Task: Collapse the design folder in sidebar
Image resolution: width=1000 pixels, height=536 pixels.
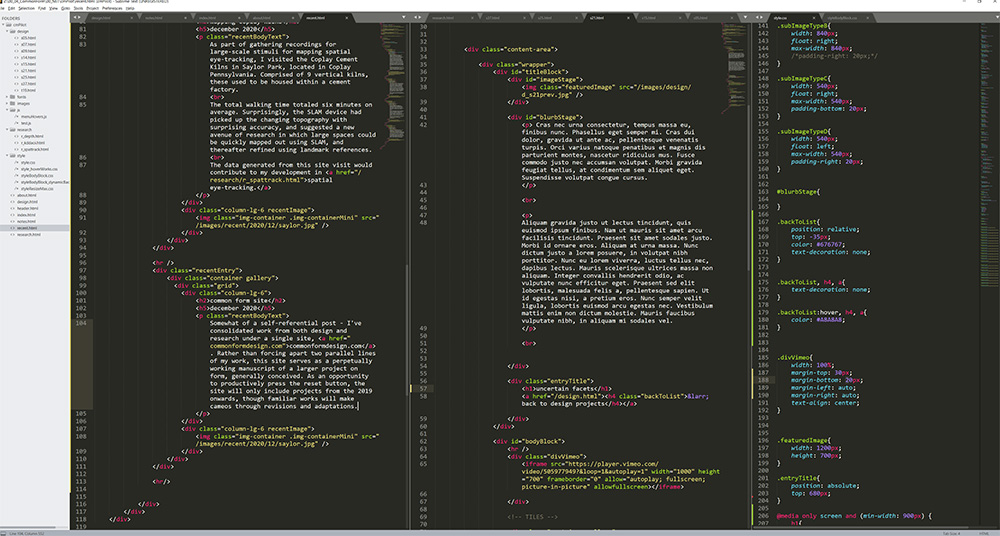Action: pos(9,32)
